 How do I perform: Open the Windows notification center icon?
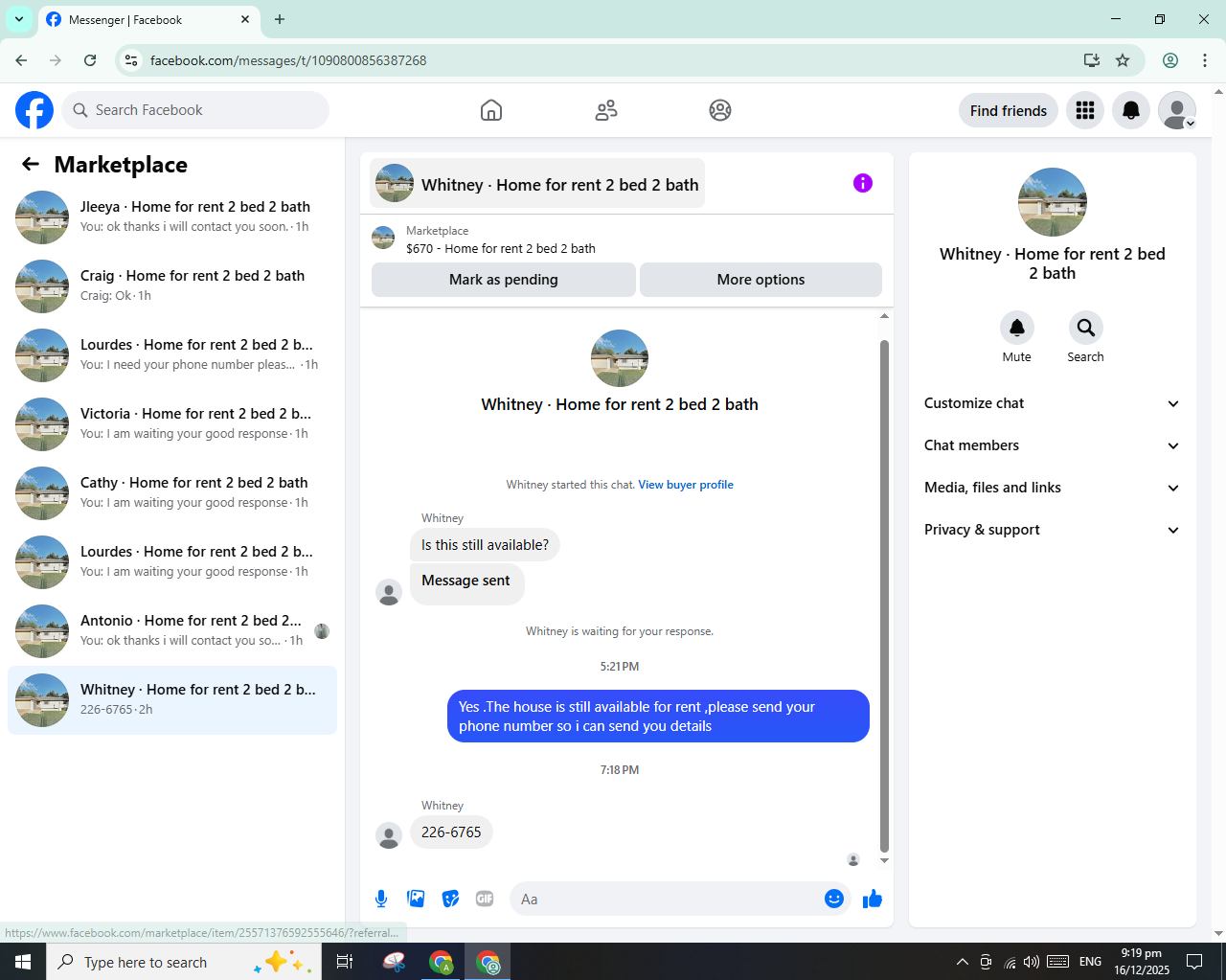tap(1194, 962)
